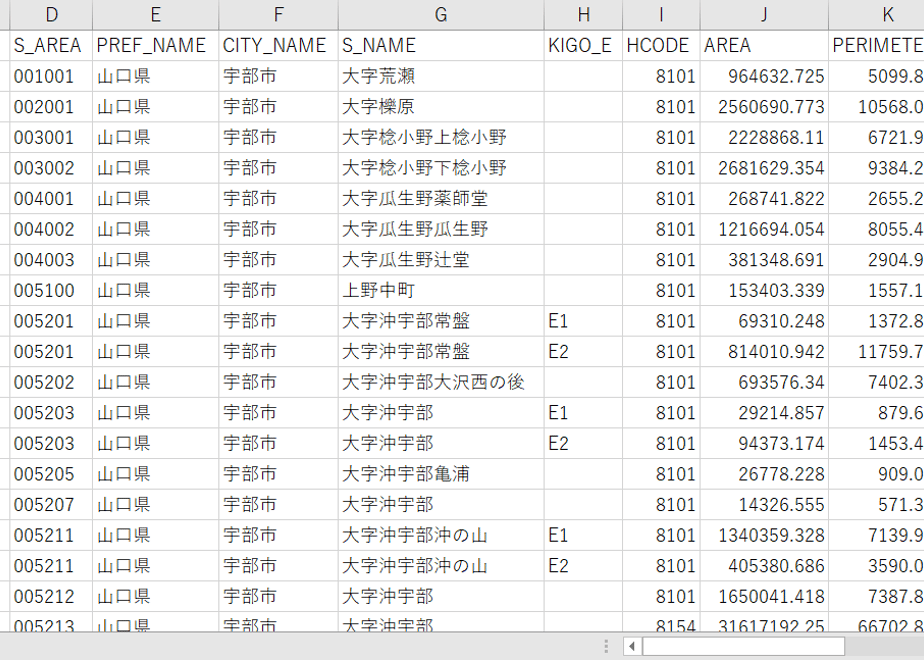Click the sheet tab splitter dots handle
This screenshot has width=924, height=660.
[x=606, y=646]
